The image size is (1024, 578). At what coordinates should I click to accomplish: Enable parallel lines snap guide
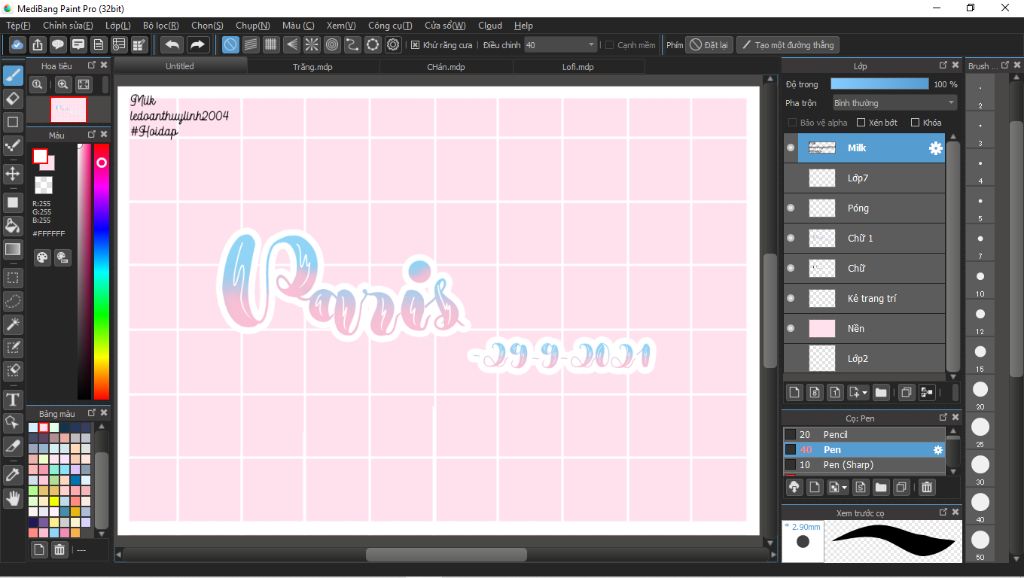pyautogui.click(x=251, y=44)
